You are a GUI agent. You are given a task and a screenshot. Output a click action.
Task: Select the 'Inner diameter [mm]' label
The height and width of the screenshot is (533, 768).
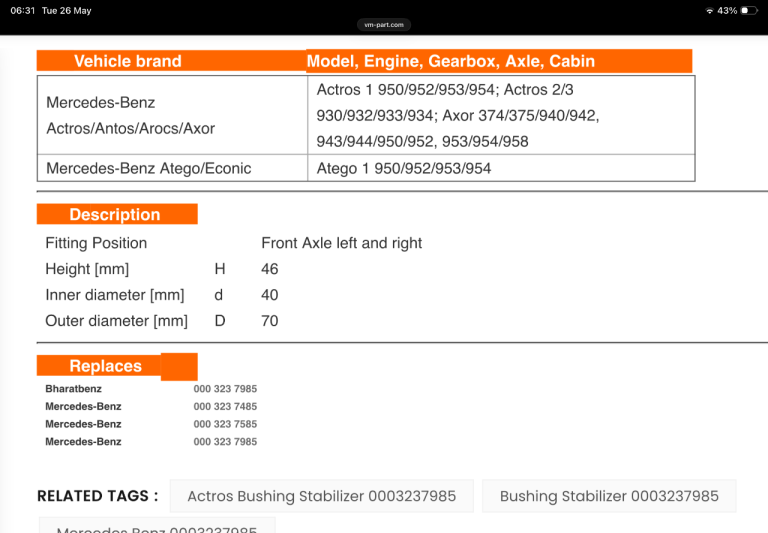tap(115, 295)
